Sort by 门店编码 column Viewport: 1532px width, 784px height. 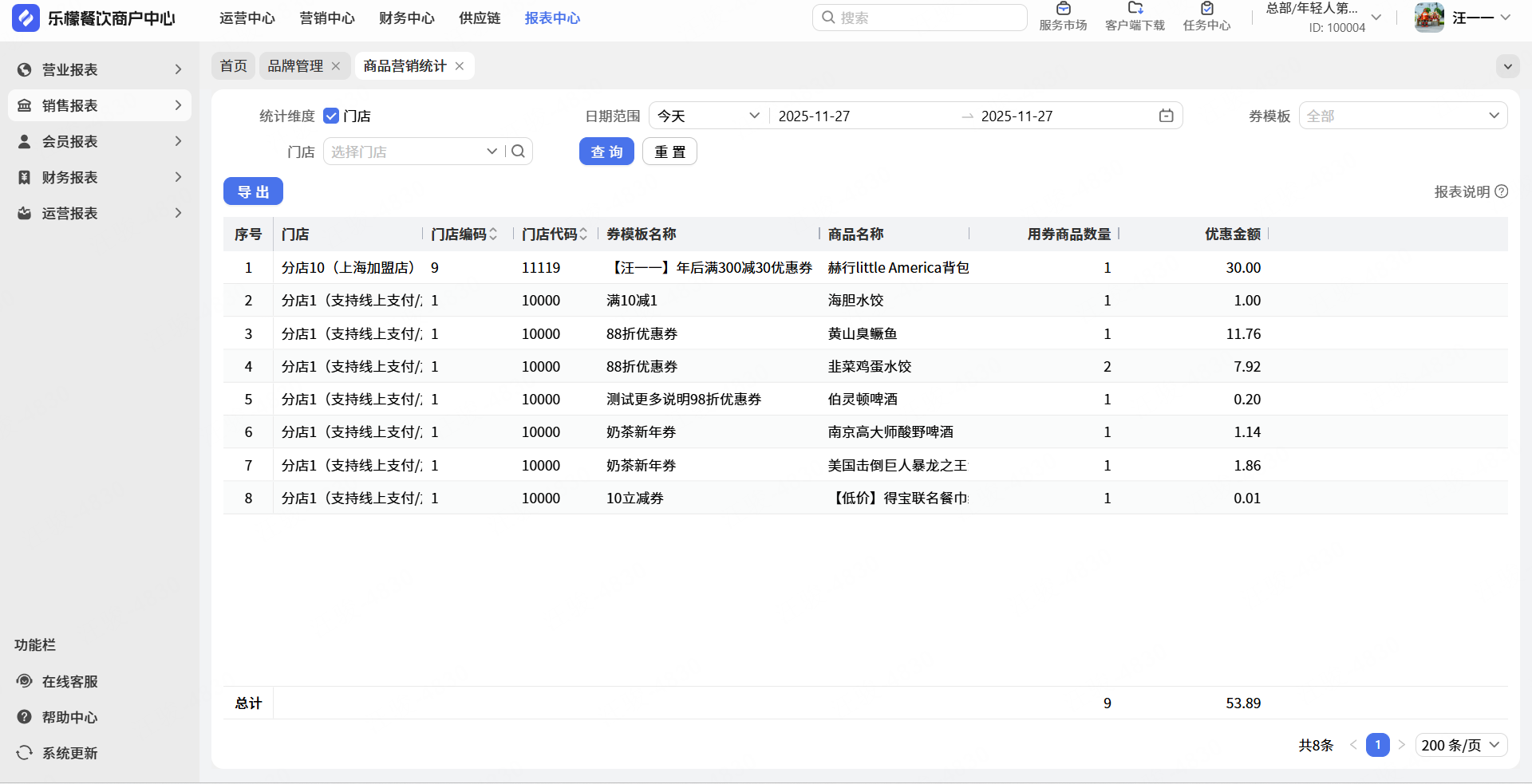click(x=493, y=234)
